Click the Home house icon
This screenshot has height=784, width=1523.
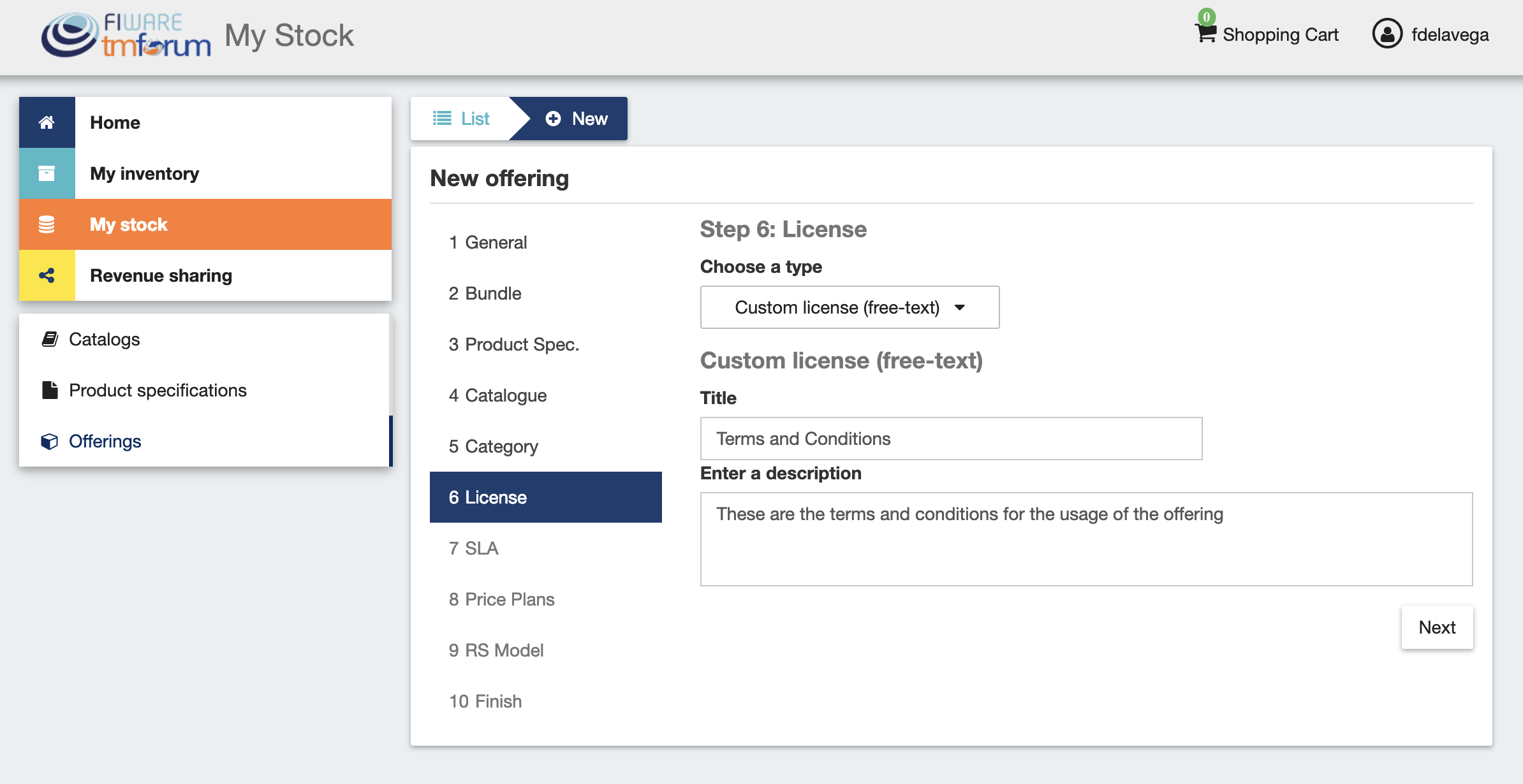[x=47, y=122]
